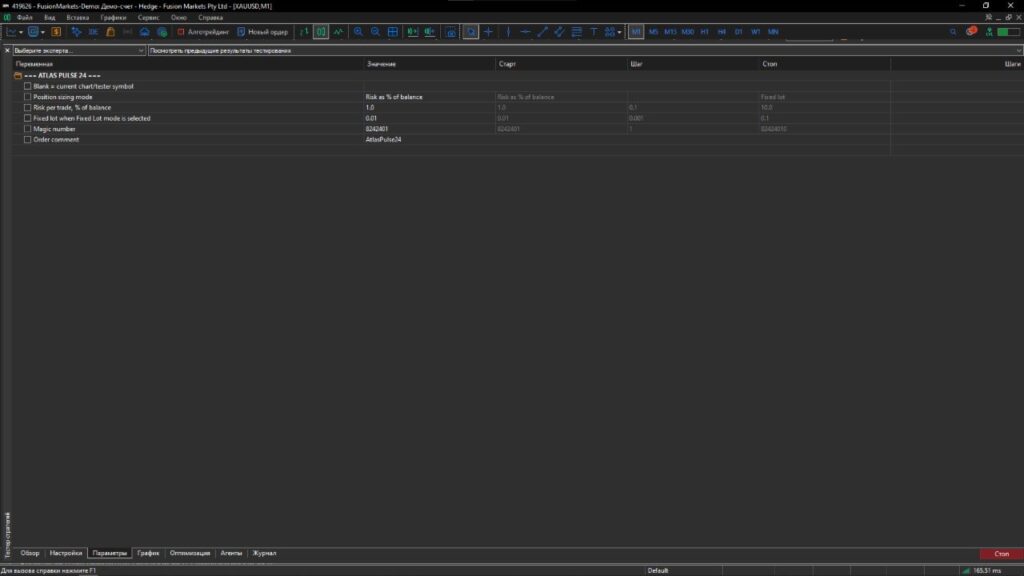This screenshot has width=1024, height=576.
Task: Open the Графики menu
Action: pyautogui.click(x=113, y=18)
